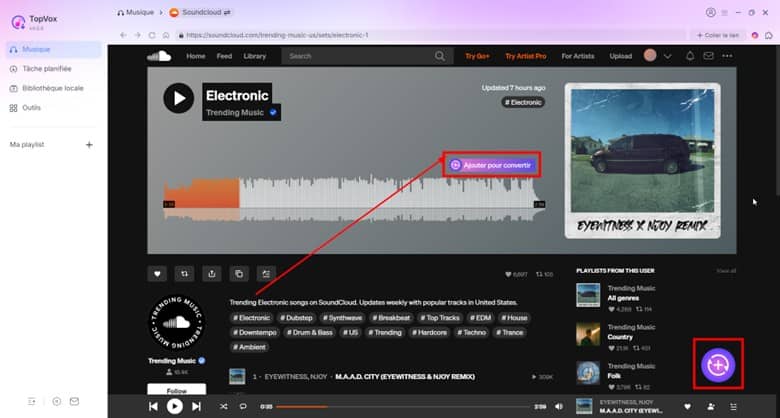Open SoundCloud messages envelope icon
This screenshot has height=418, width=780.
pyautogui.click(x=708, y=56)
